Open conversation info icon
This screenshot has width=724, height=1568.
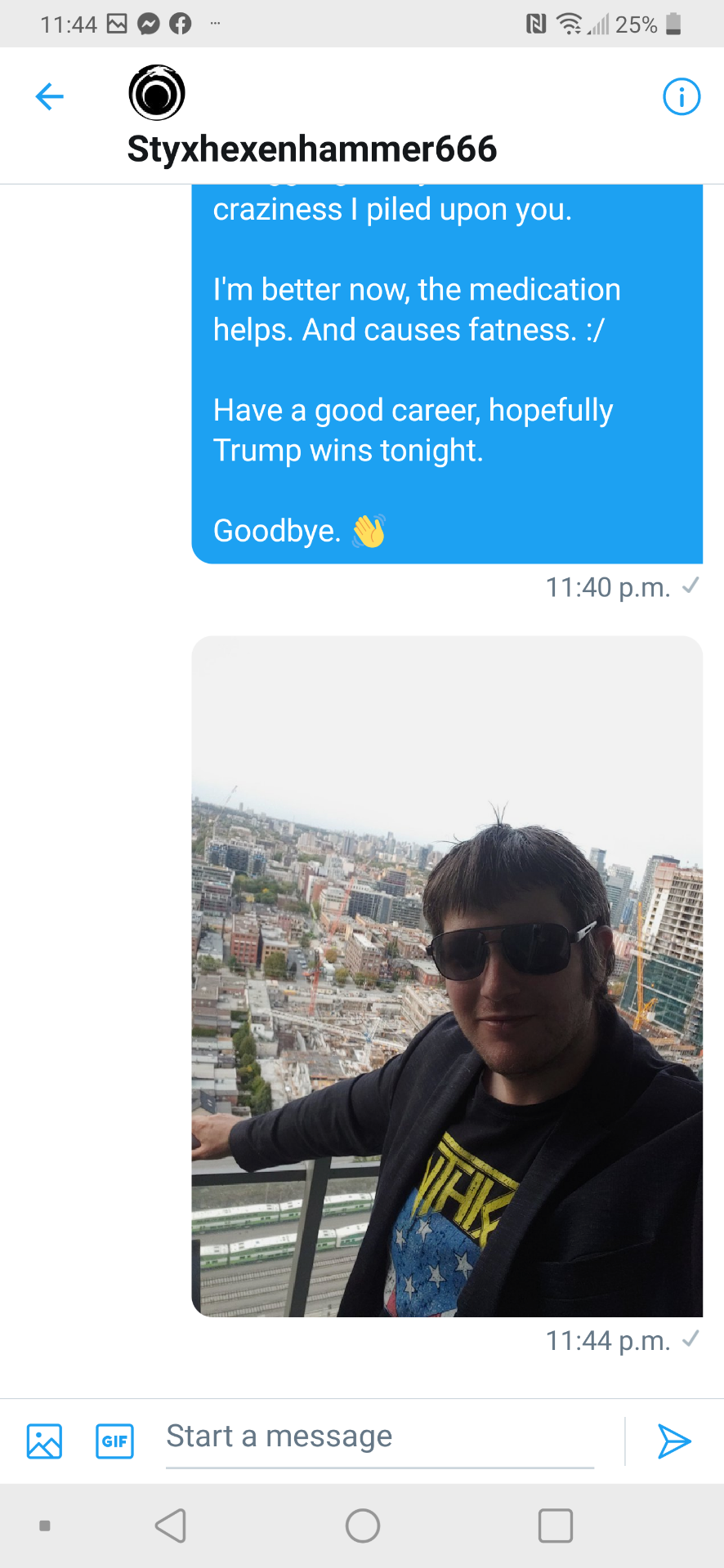click(681, 96)
